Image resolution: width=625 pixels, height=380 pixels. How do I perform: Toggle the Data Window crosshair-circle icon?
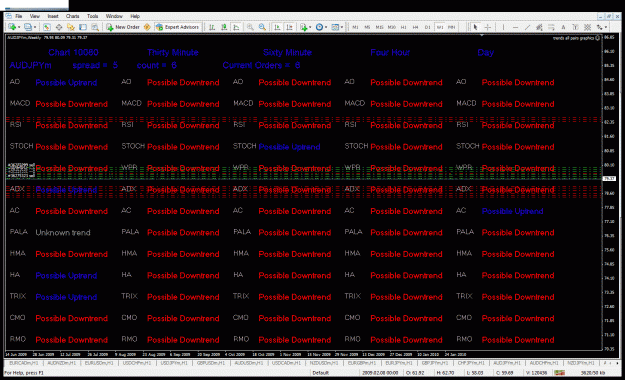tap(59, 27)
